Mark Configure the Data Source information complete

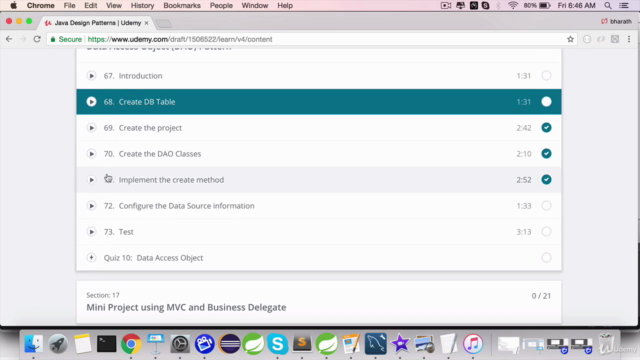click(546, 206)
